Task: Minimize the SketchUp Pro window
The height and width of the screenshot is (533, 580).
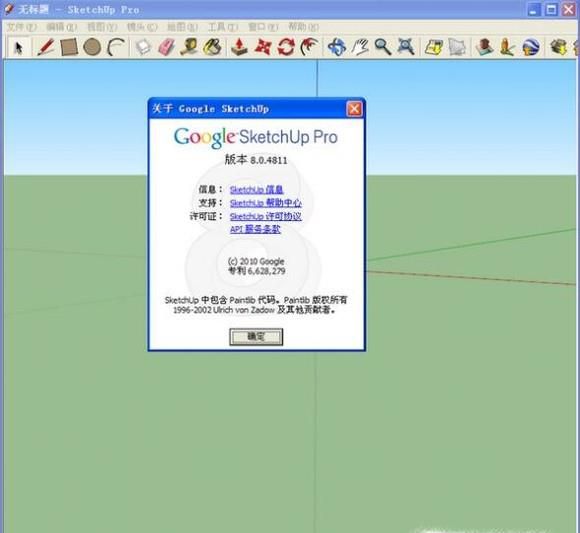Action: (x=533, y=10)
